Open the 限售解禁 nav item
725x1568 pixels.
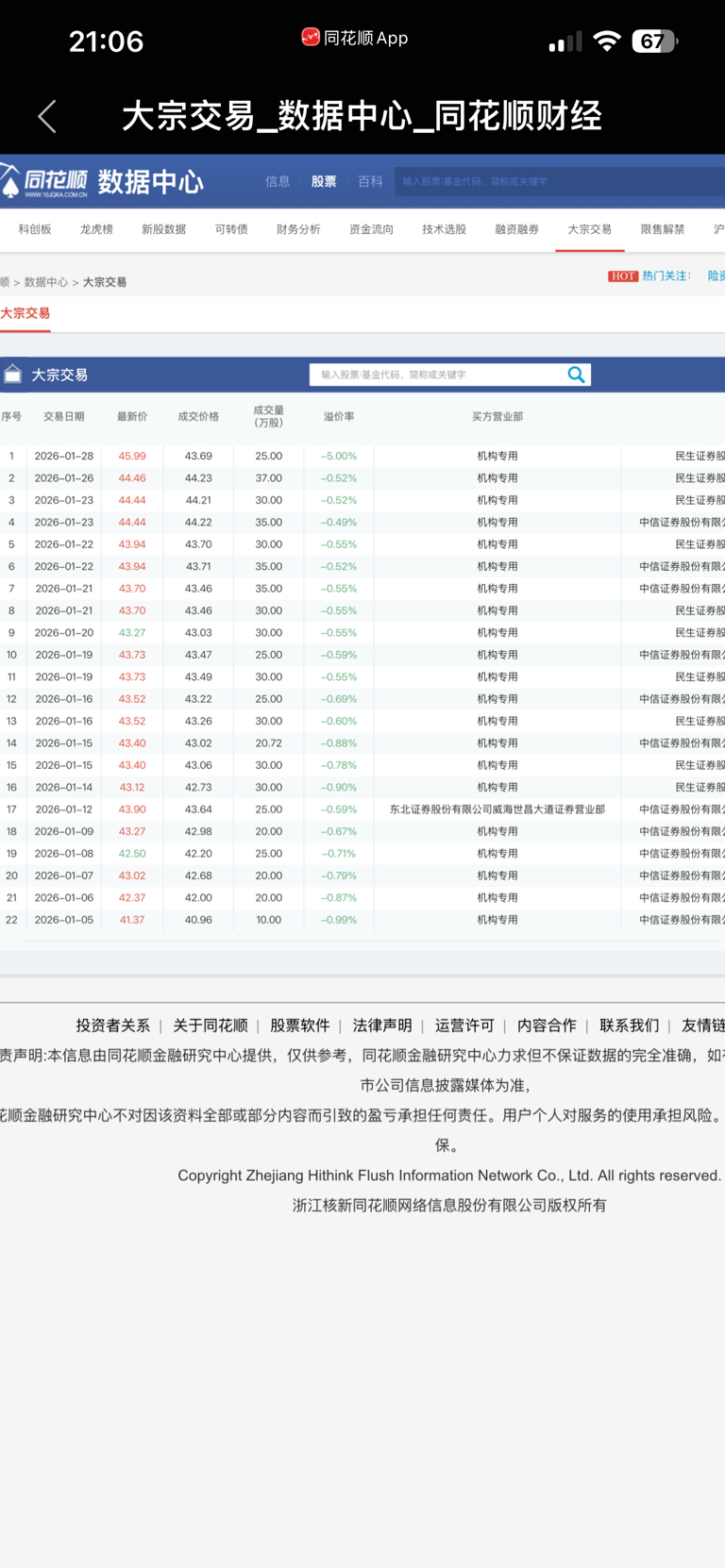coord(663,229)
